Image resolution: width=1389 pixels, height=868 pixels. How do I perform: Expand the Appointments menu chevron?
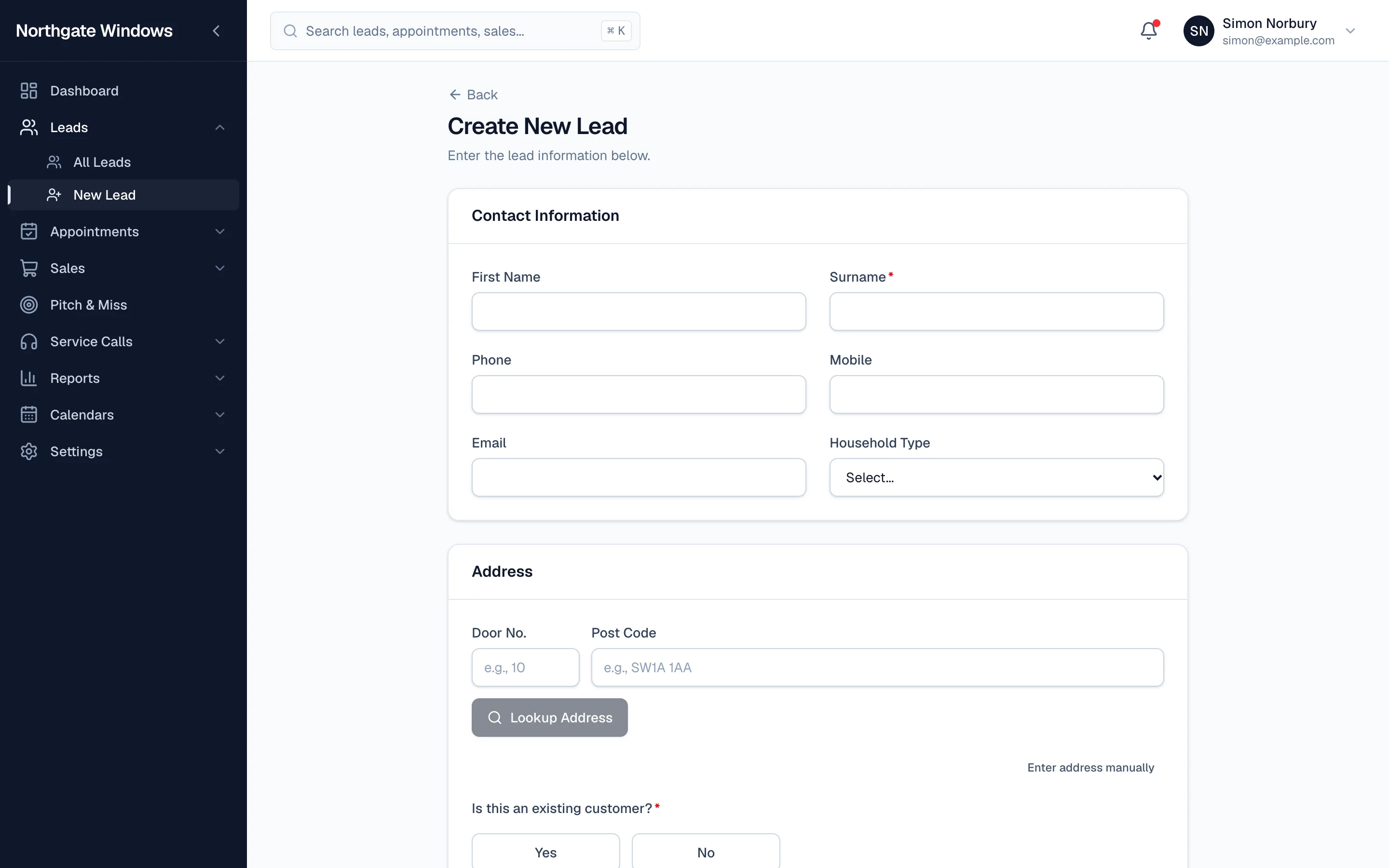click(x=220, y=231)
